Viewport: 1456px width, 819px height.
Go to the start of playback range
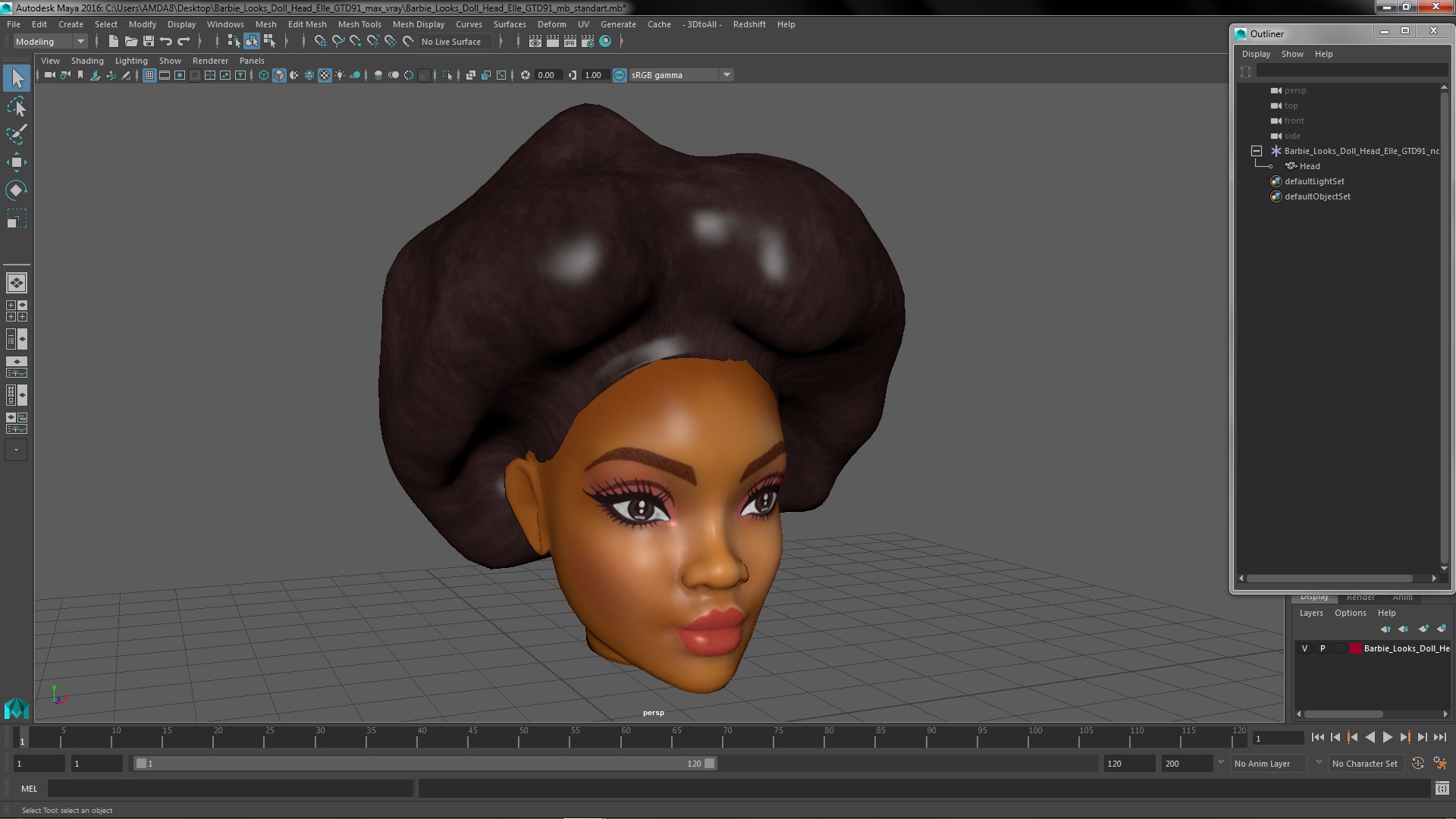coord(1317,737)
